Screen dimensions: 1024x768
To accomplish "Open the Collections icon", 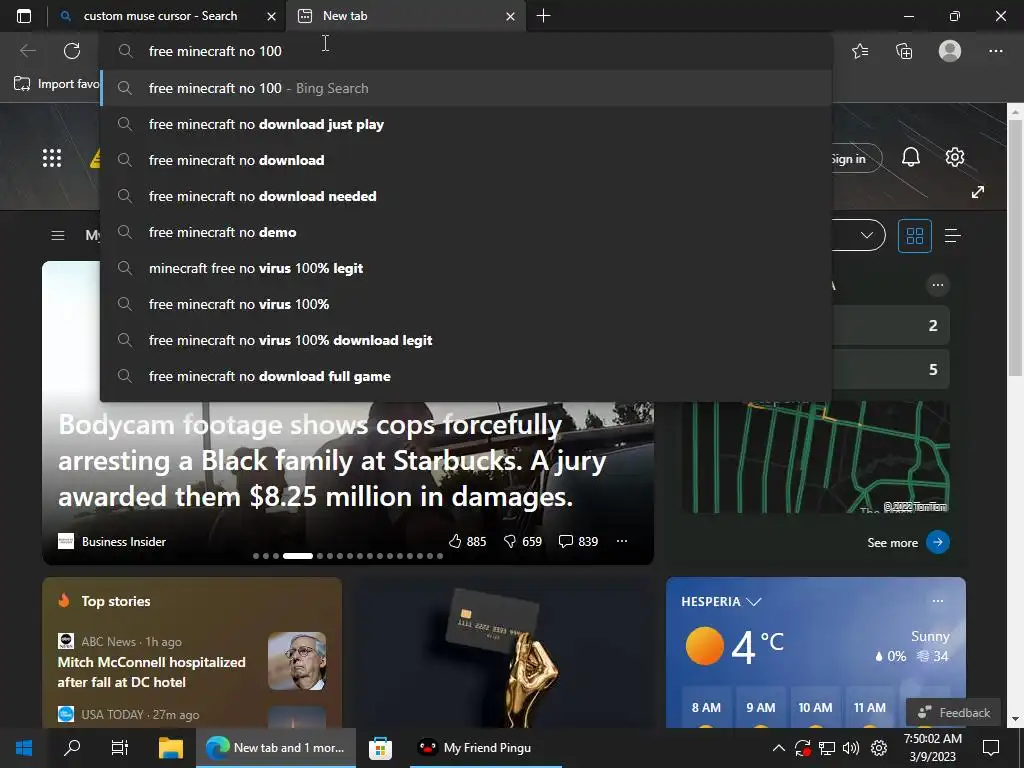I will [904, 51].
